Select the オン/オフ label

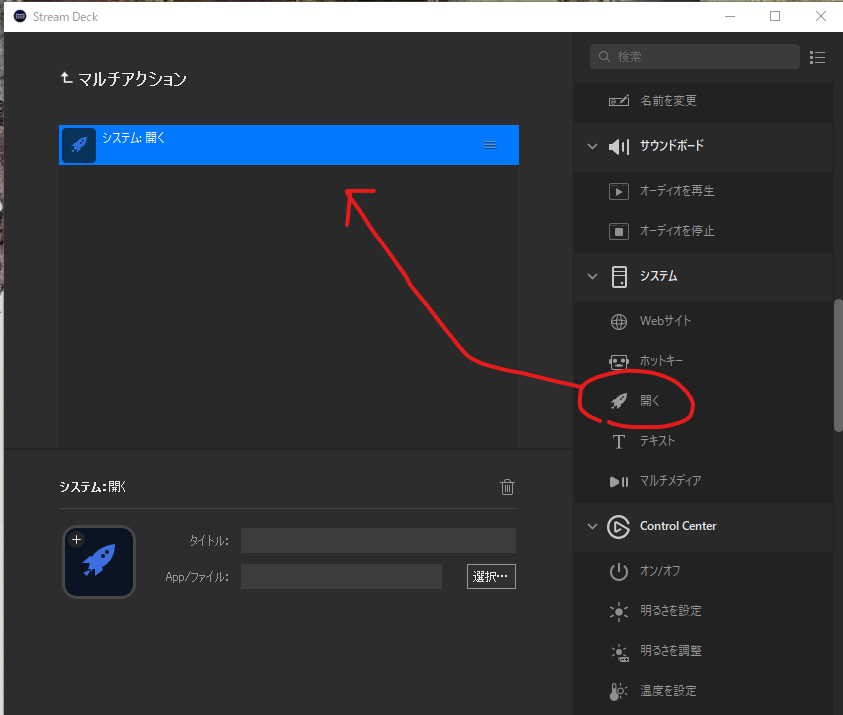tap(660, 571)
